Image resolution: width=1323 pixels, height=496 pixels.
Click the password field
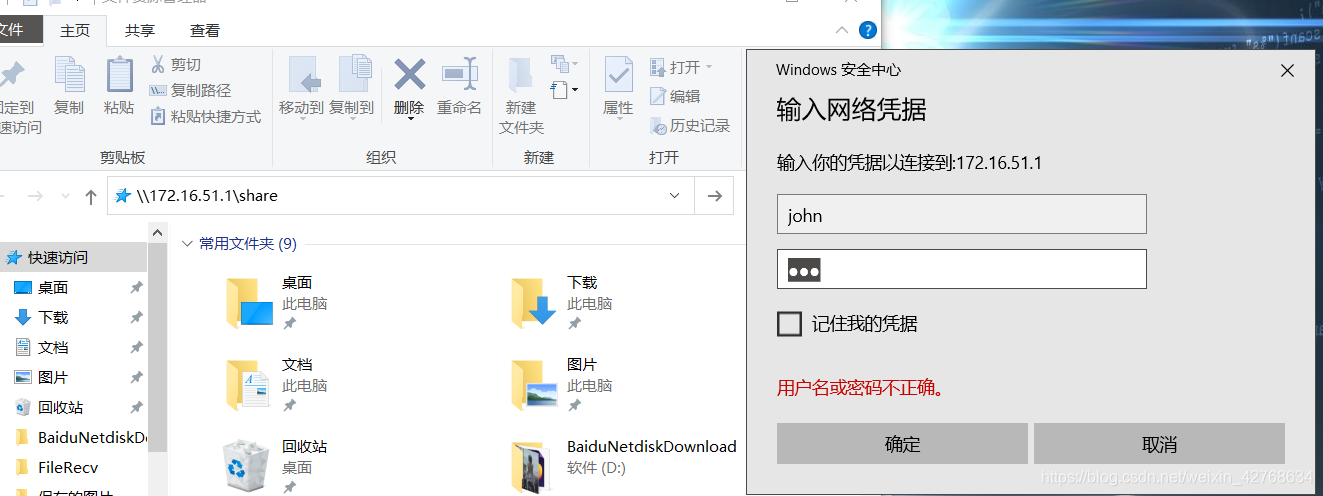(961, 269)
